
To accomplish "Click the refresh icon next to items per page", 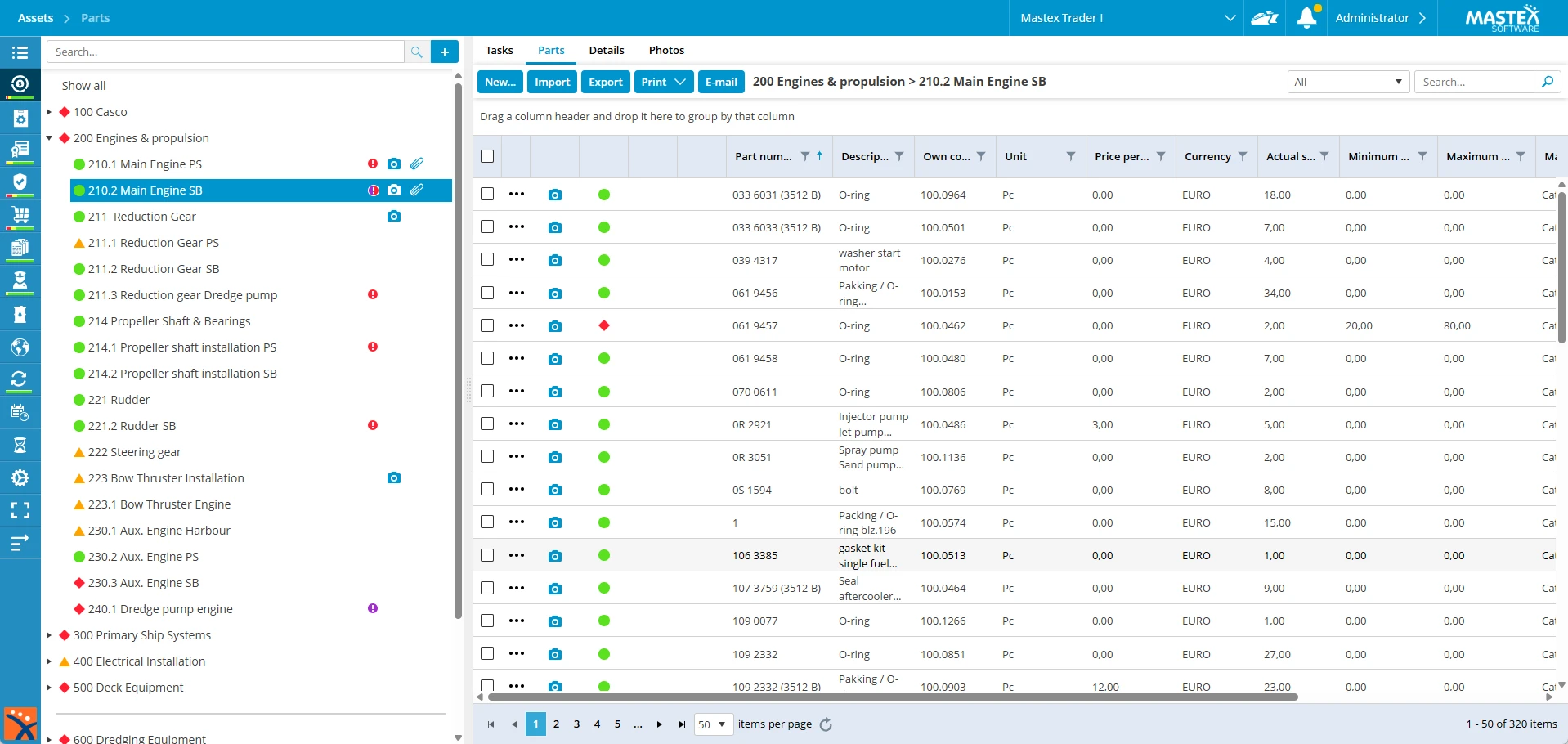I will click(826, 724).
